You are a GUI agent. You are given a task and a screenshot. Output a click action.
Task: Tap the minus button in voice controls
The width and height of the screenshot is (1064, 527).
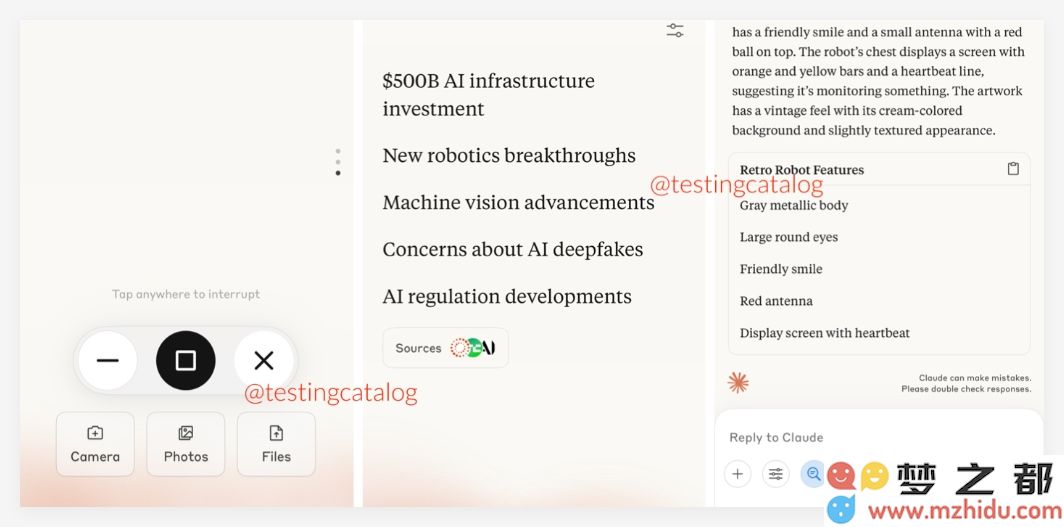pyautogui.click(x=107, y=361)
